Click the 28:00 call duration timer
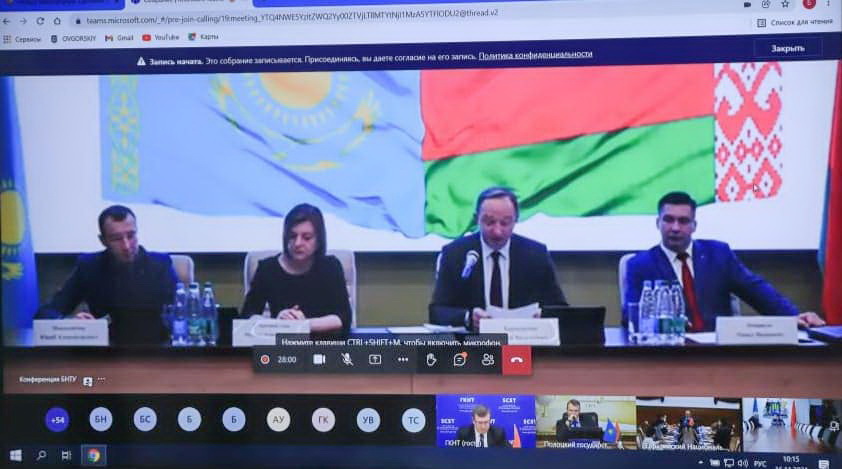This screenshot has height=469, width=842. pyautogui.click(x=287, y=359)
